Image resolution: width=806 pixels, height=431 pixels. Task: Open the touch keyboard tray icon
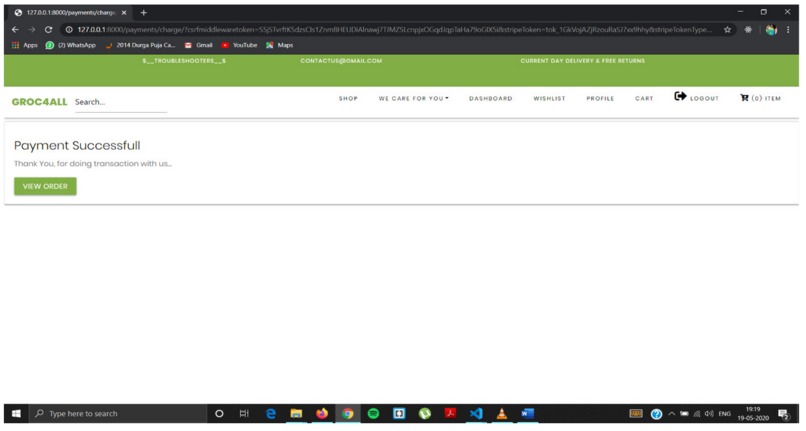click(x=636, y=414)
